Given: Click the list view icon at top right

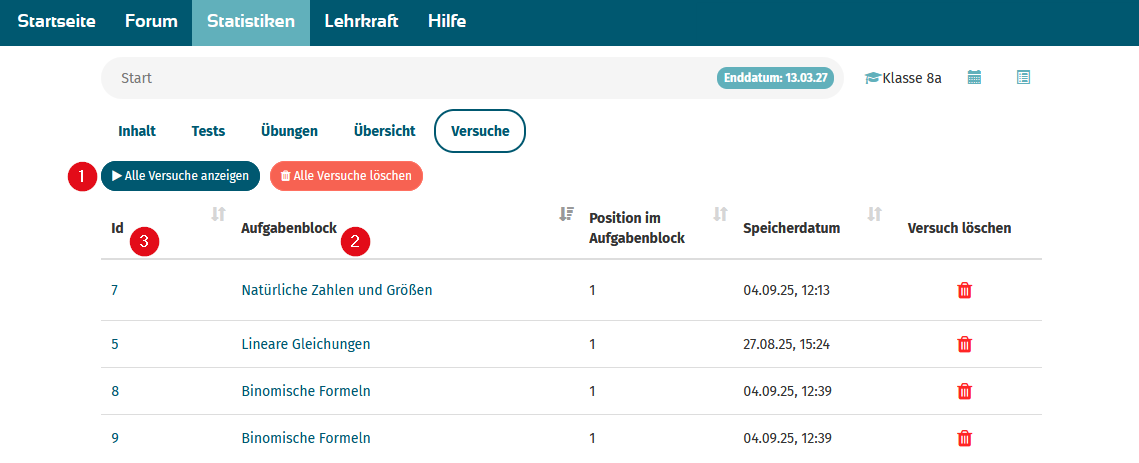Looking at the screenshot, I should click(x=1023, y=78).
